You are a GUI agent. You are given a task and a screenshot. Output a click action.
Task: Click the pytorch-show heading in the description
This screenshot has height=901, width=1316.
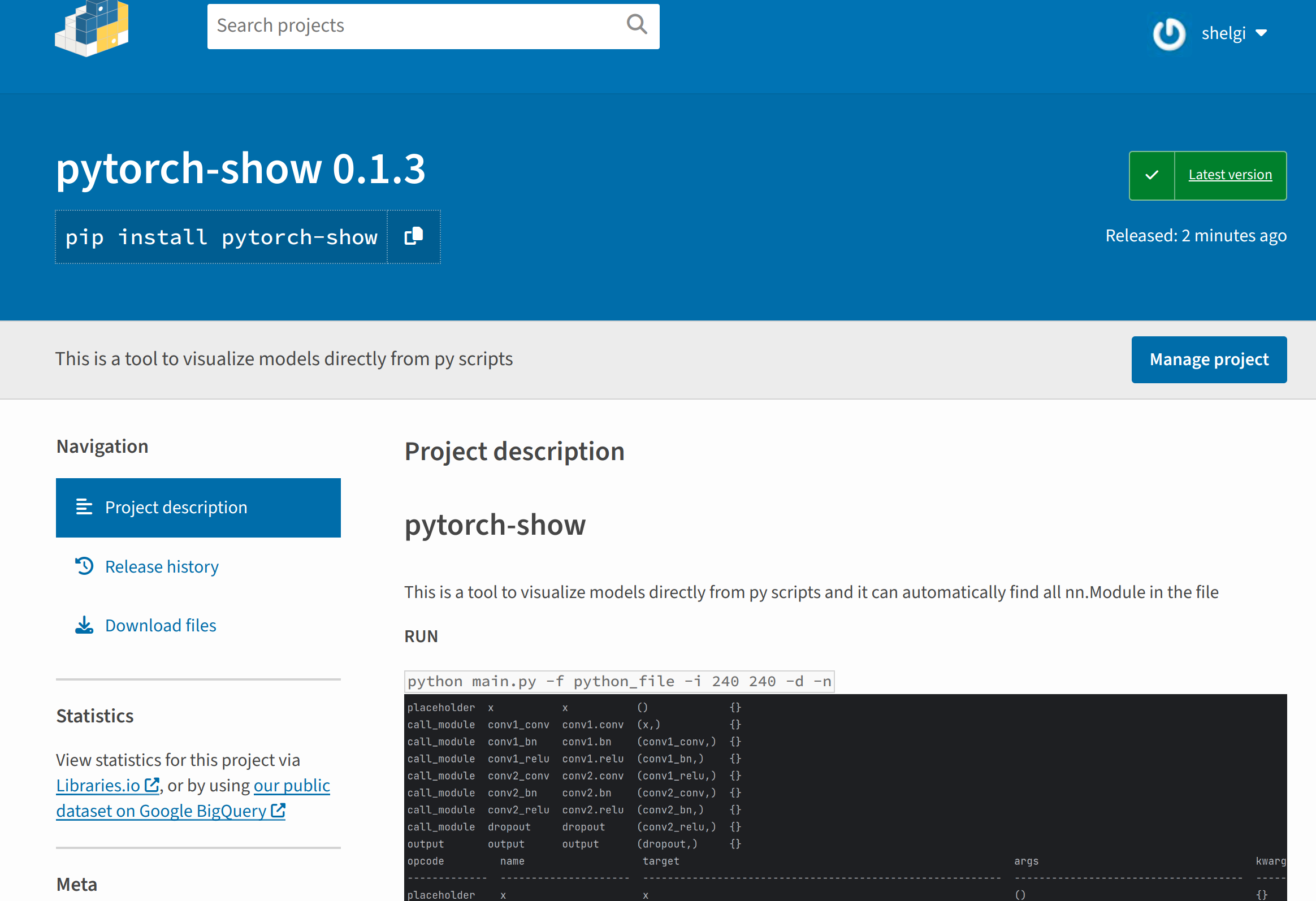click(495, 525)
